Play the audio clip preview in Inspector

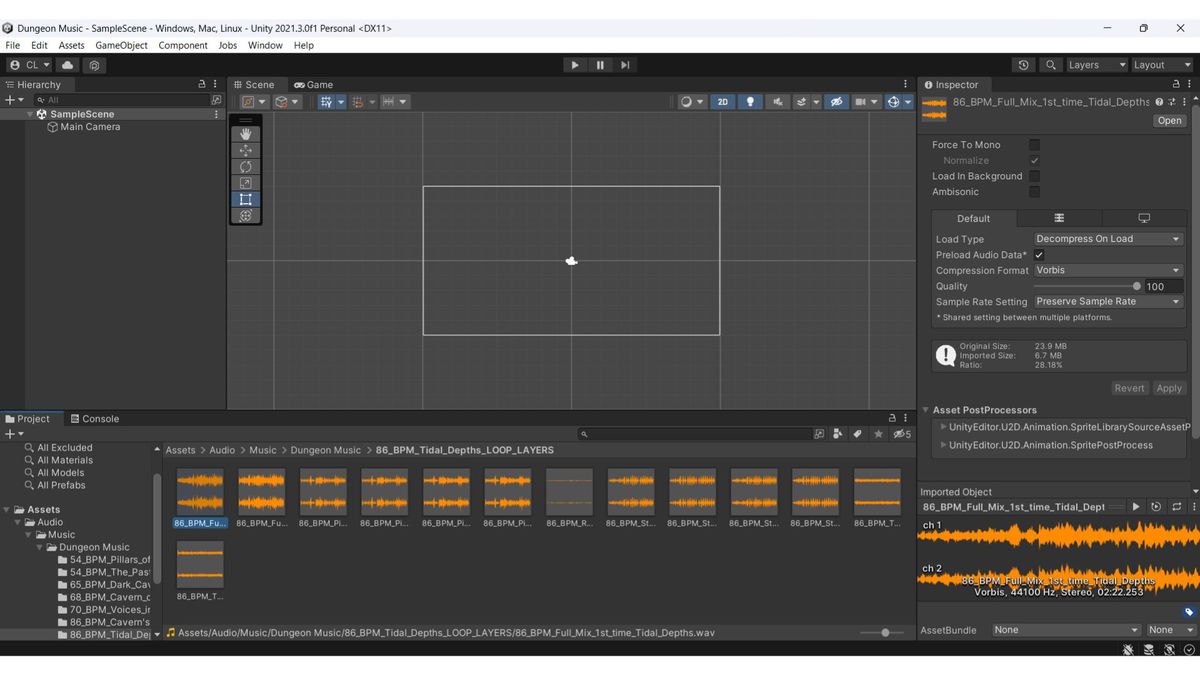click(x=1136, y=507)
